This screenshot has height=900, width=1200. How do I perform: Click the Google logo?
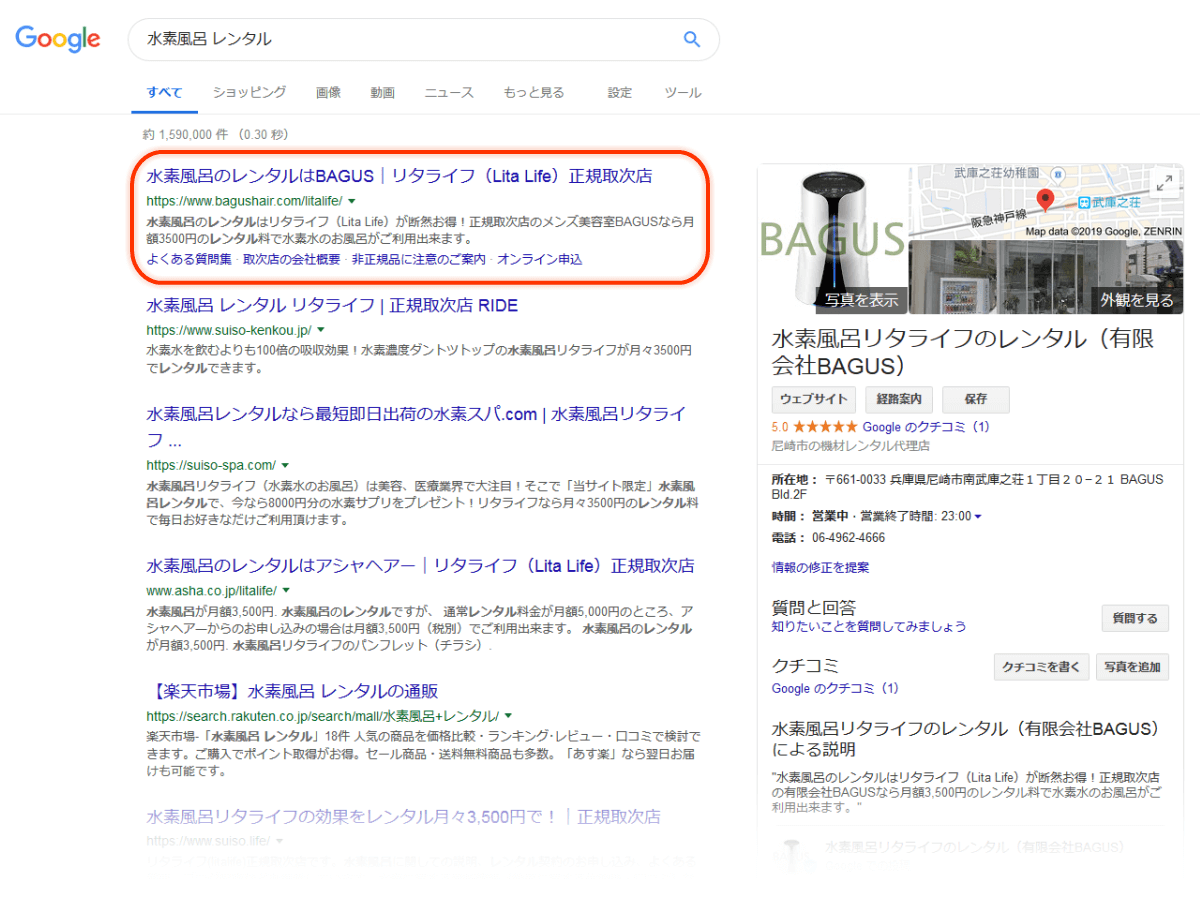(57, 39)
